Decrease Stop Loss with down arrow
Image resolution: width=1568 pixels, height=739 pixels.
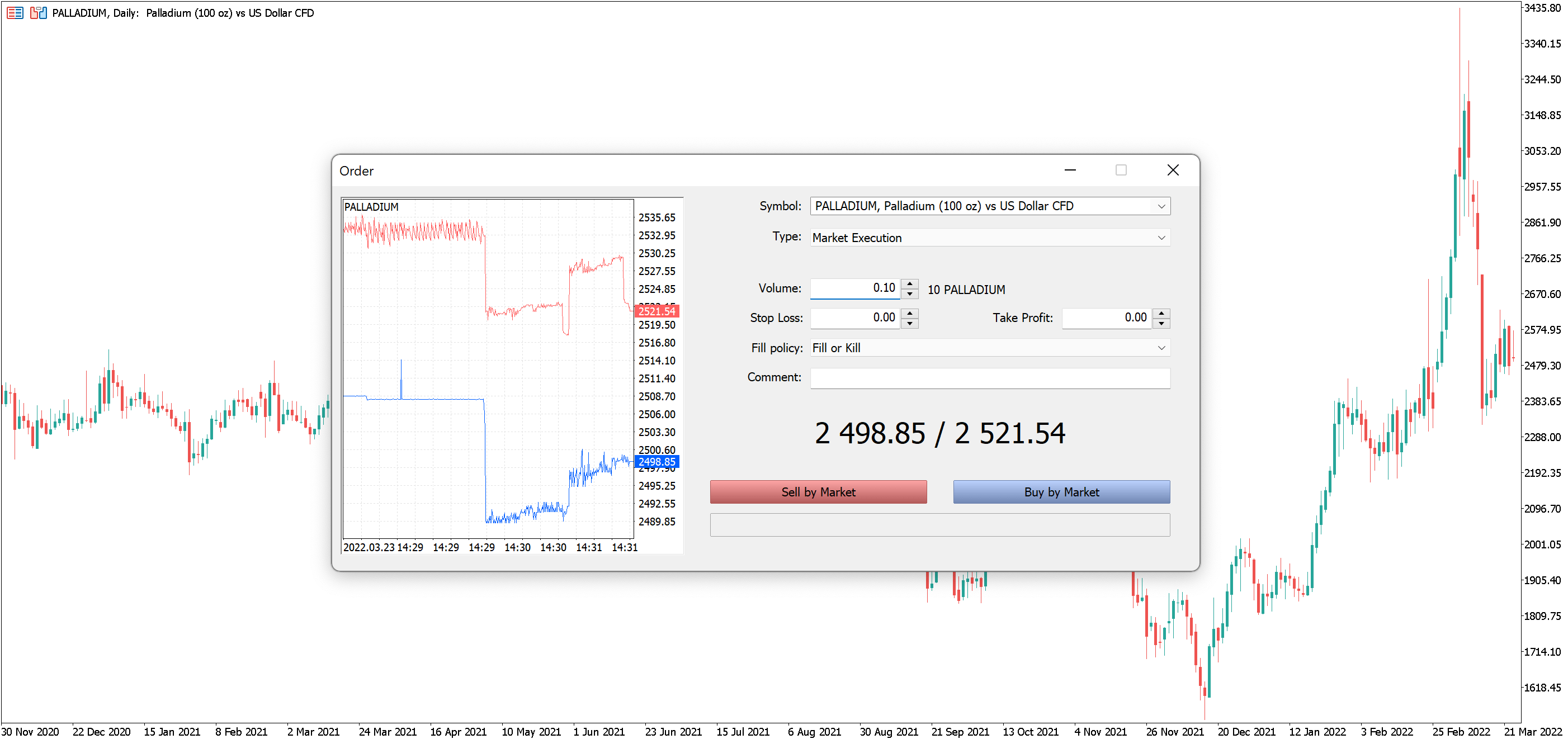(909, 323)
